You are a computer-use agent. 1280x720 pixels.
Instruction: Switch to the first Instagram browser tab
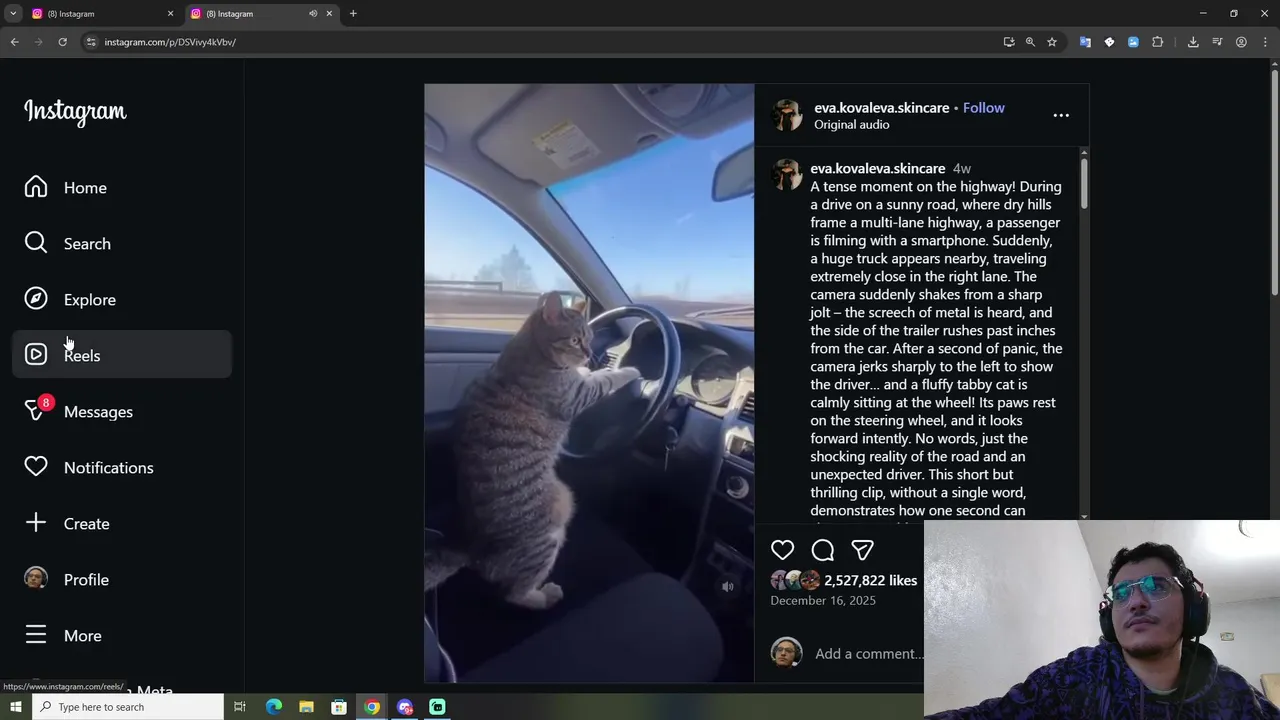click(100, 14)
